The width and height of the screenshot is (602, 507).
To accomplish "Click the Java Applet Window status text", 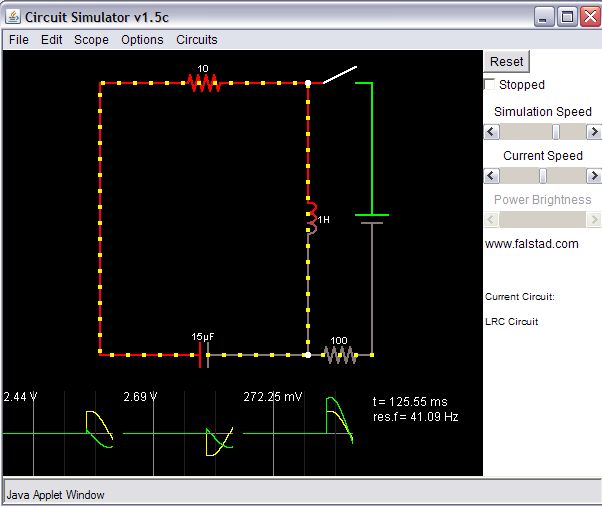I will pyautogui.click(x=55, y=495).
